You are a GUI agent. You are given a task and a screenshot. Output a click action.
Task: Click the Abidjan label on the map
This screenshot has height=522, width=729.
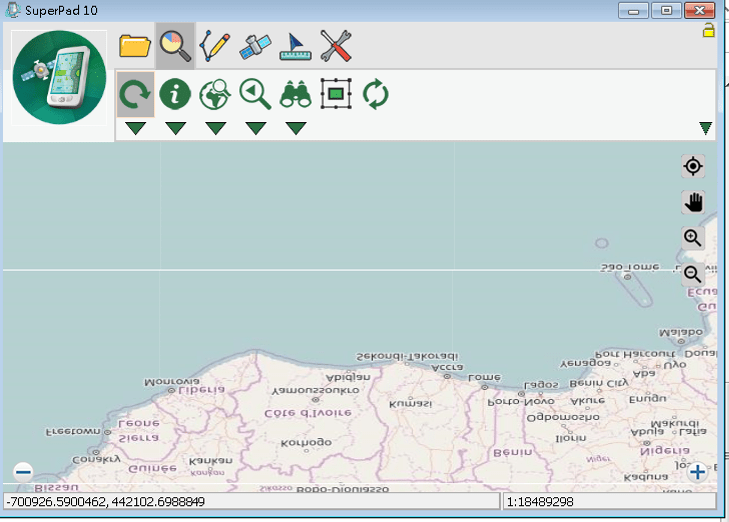(348, 377)
